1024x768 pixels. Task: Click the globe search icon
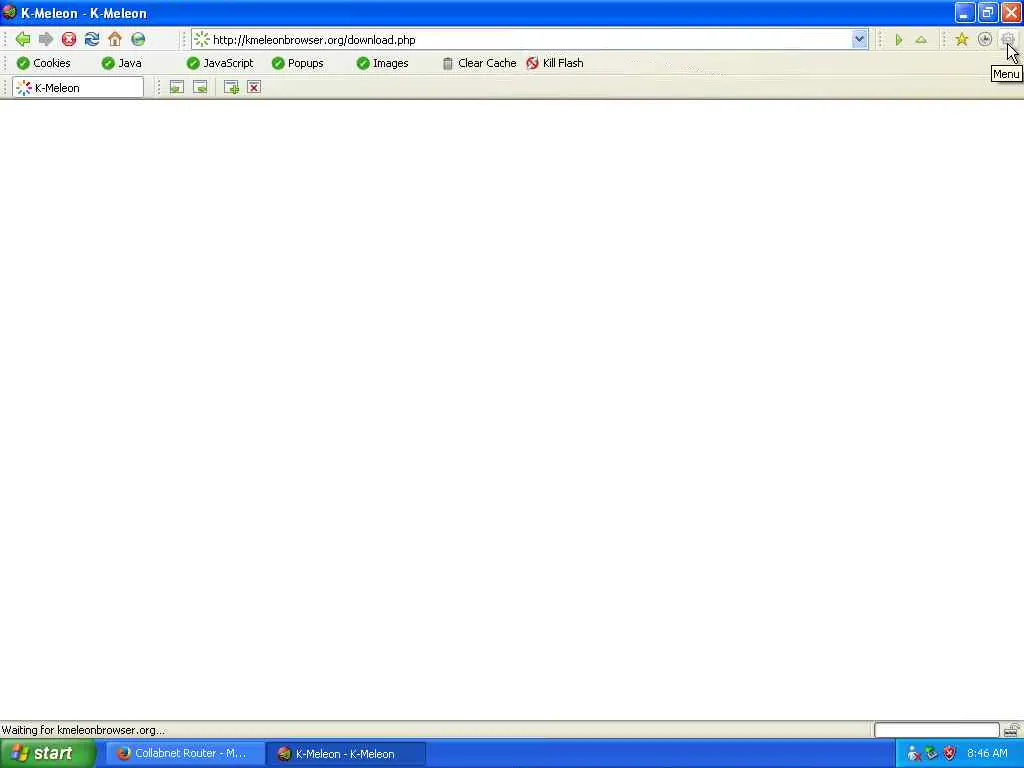coord(138,39)
